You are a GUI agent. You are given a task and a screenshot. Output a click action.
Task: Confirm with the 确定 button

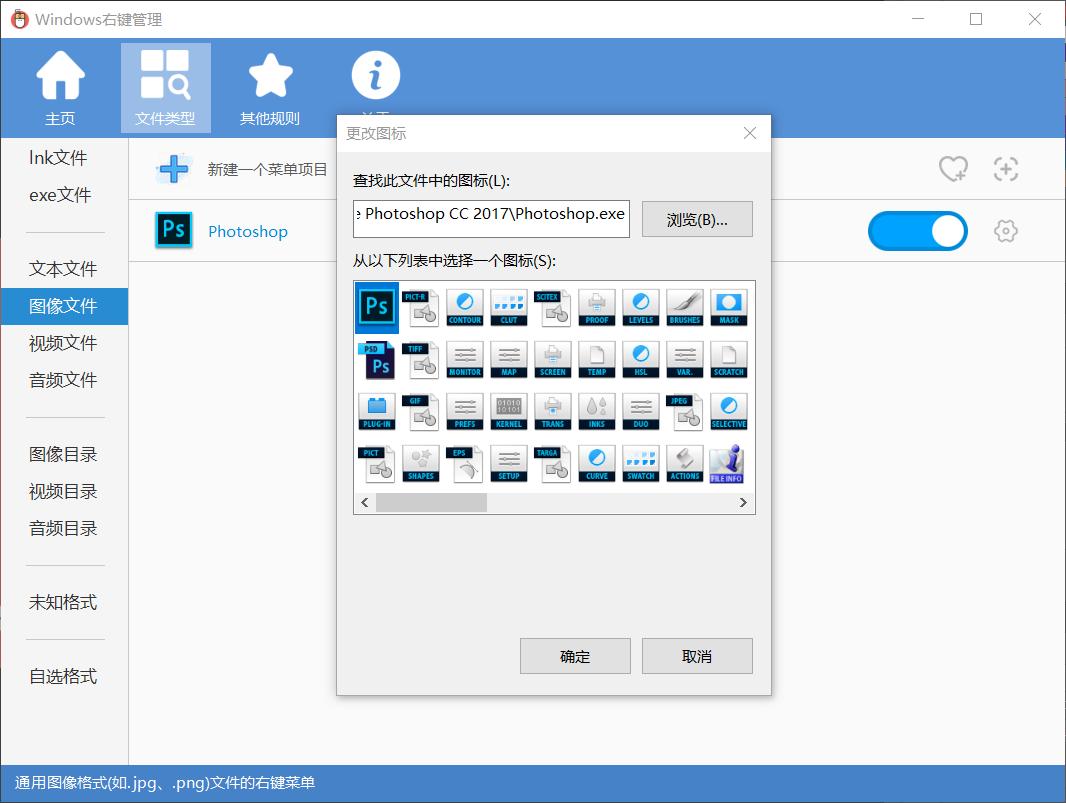pos(575,656)
